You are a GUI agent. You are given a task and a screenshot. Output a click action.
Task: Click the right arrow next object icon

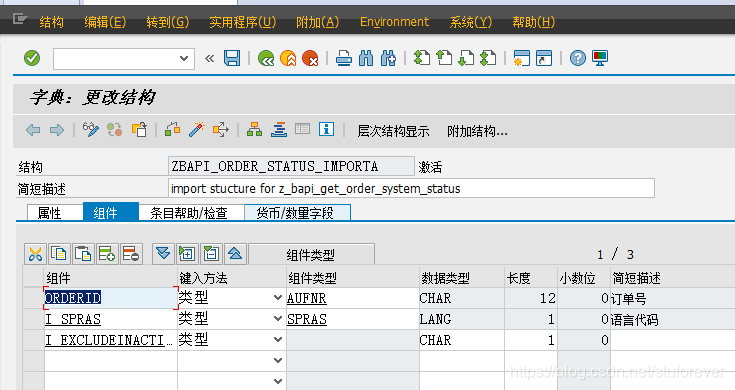(57, 130)
